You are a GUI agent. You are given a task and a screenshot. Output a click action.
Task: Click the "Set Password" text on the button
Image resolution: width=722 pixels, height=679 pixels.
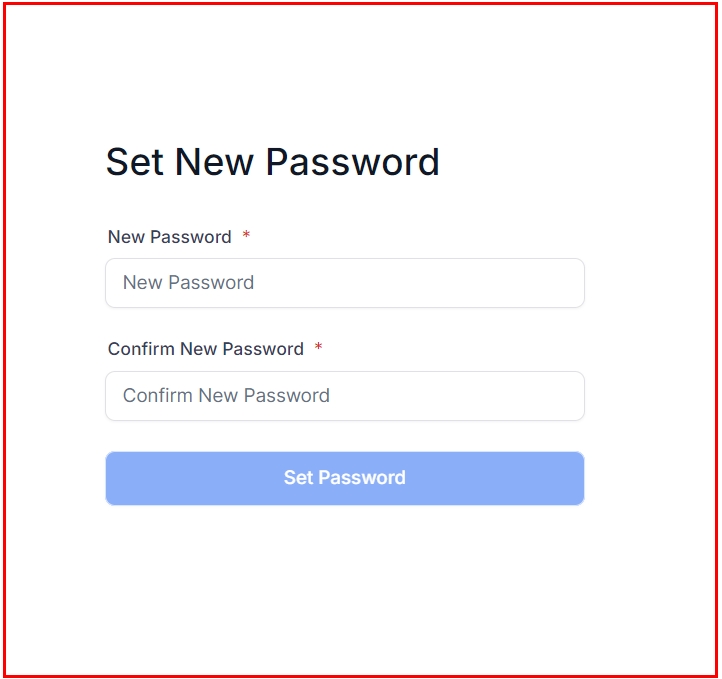(x=344, y=478)
